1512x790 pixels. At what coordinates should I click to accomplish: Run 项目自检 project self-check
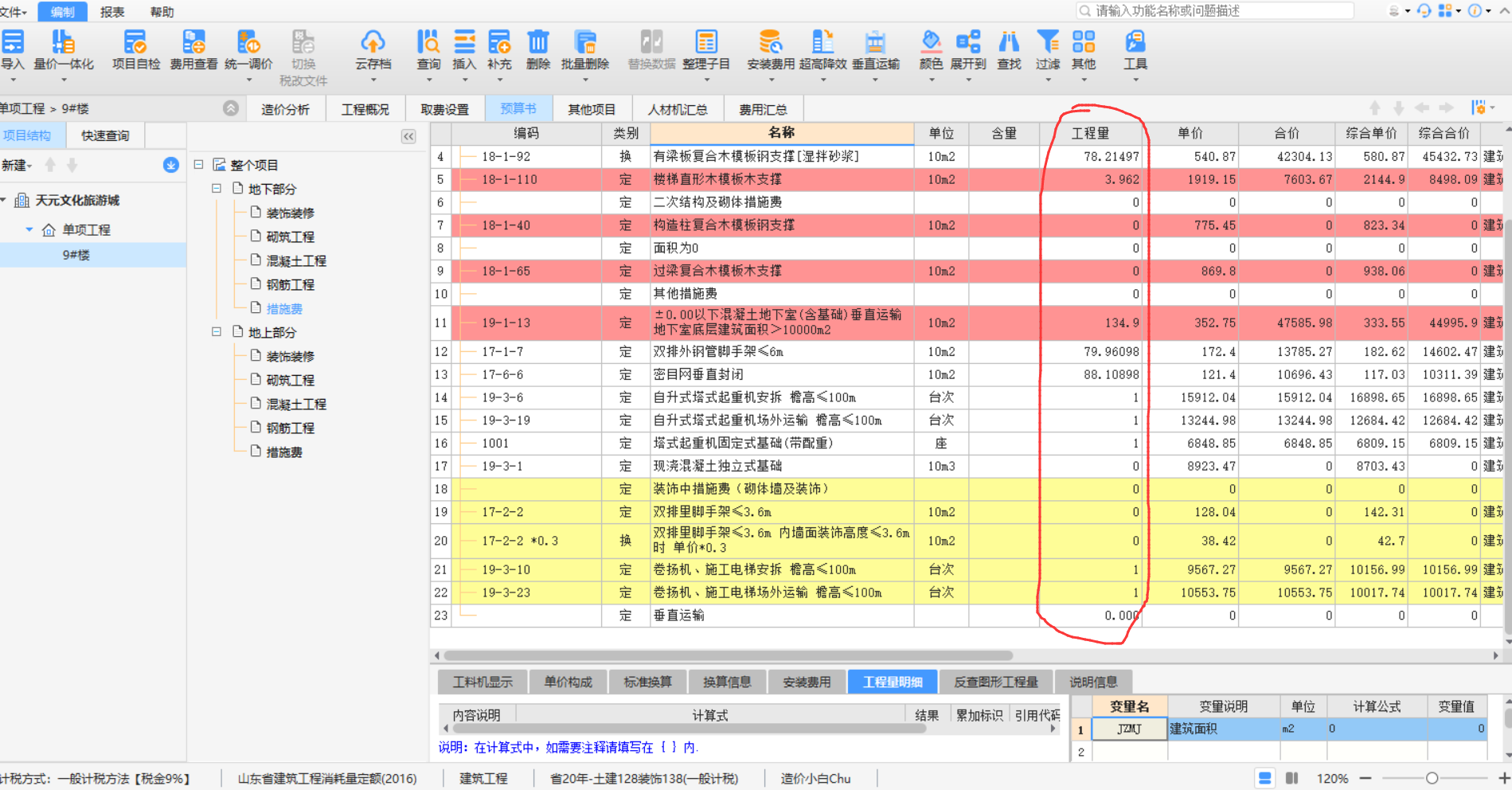135,49
